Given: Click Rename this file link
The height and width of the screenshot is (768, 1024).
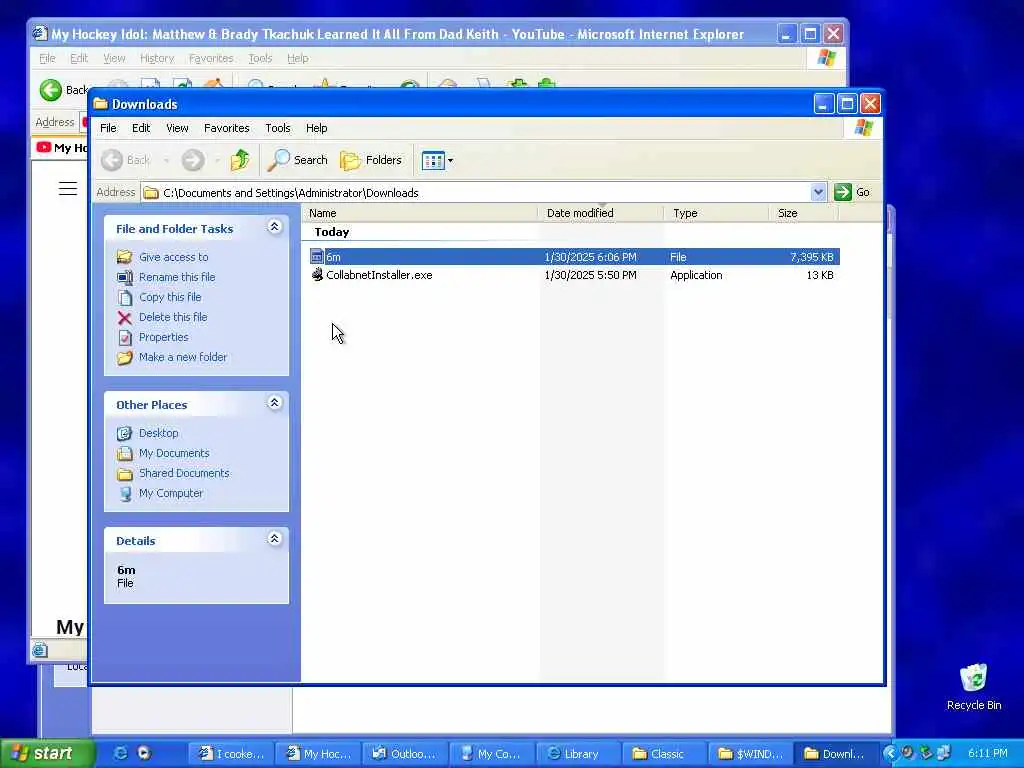Looking at the screenshot, I should coord(177,277).
